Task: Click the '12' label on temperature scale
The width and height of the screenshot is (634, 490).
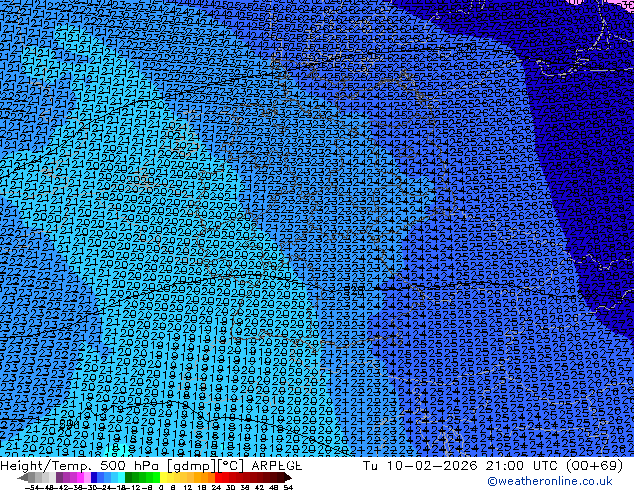Action: point(188,488)
